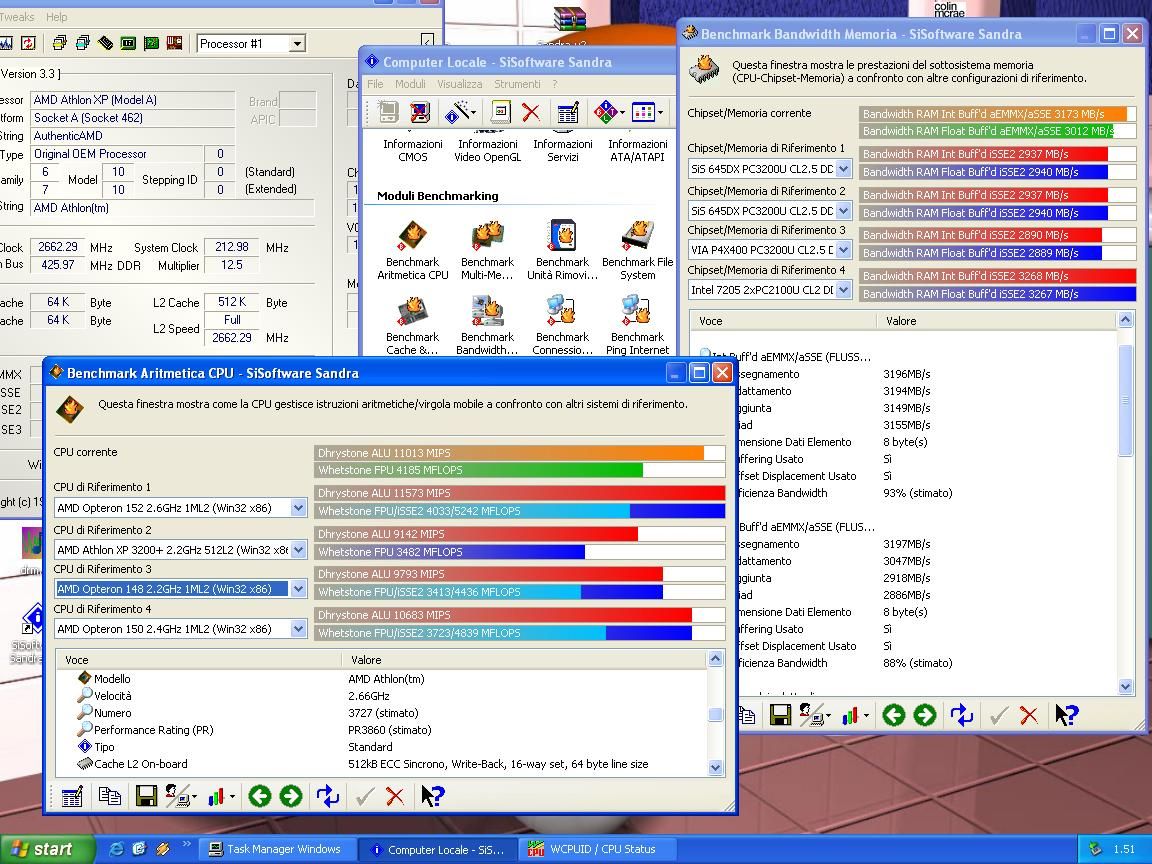Open Informazioni Video OpenGL module
This screenshot has height=864, width=1152.
point(487,150)
